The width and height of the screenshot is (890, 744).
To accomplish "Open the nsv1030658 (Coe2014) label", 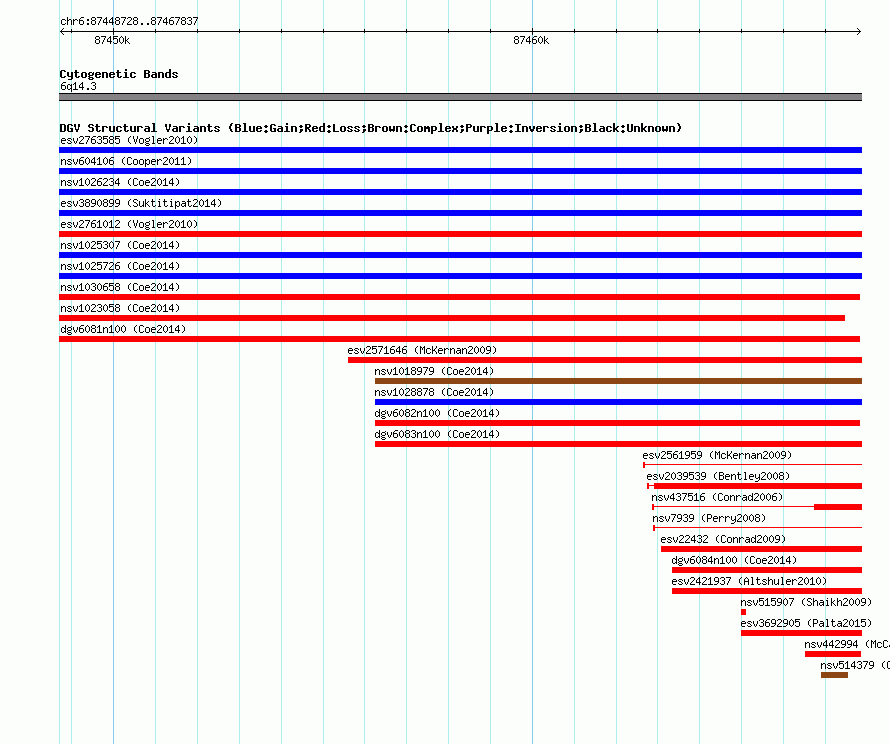I will tap(120, 287).
